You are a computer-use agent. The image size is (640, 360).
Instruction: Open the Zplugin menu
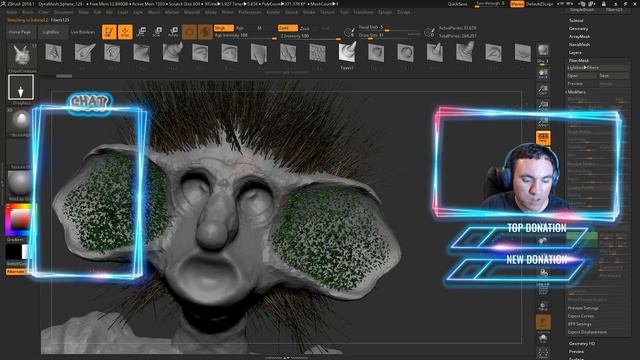[x=385, y=12]
